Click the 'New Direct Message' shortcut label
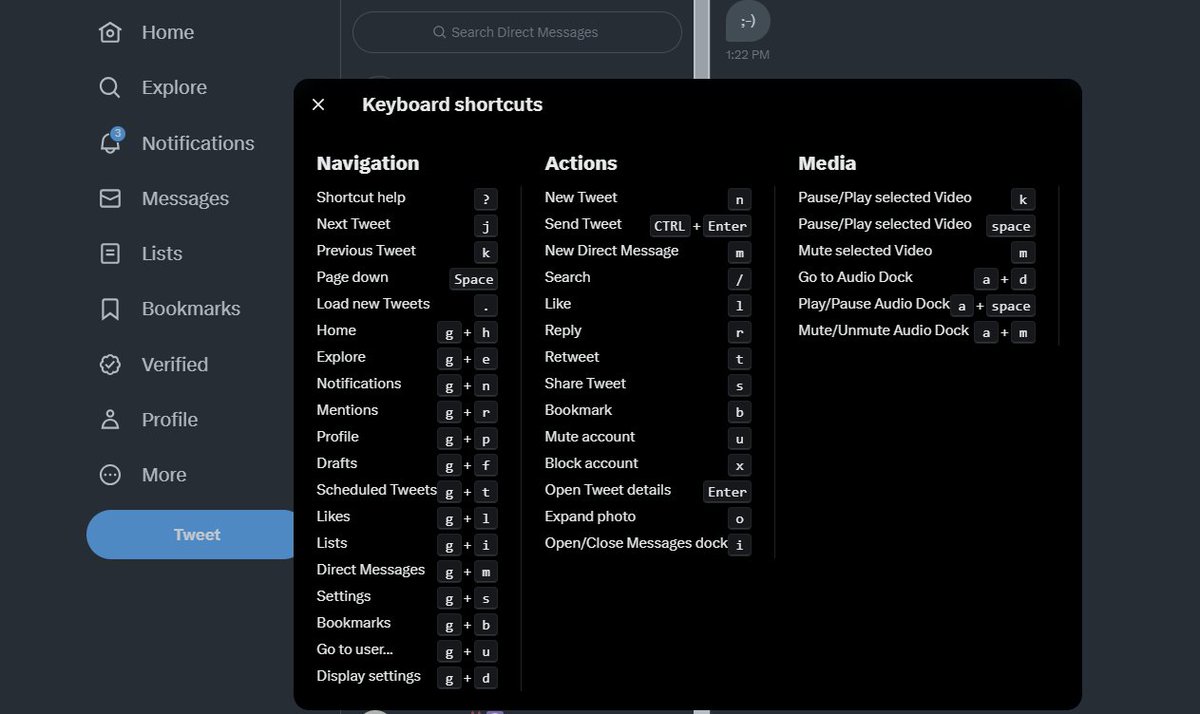Image resolution: width=1200 pixels, height=714 pixels. point(612,251)
